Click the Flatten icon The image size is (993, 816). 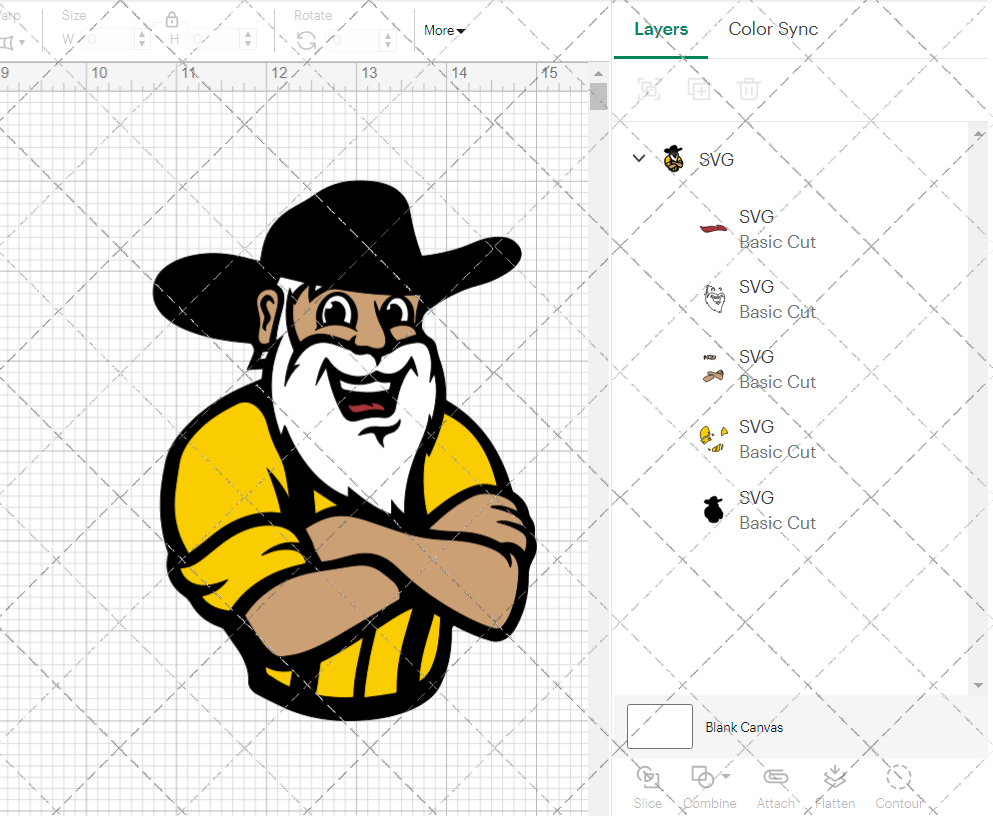point(835,779)
